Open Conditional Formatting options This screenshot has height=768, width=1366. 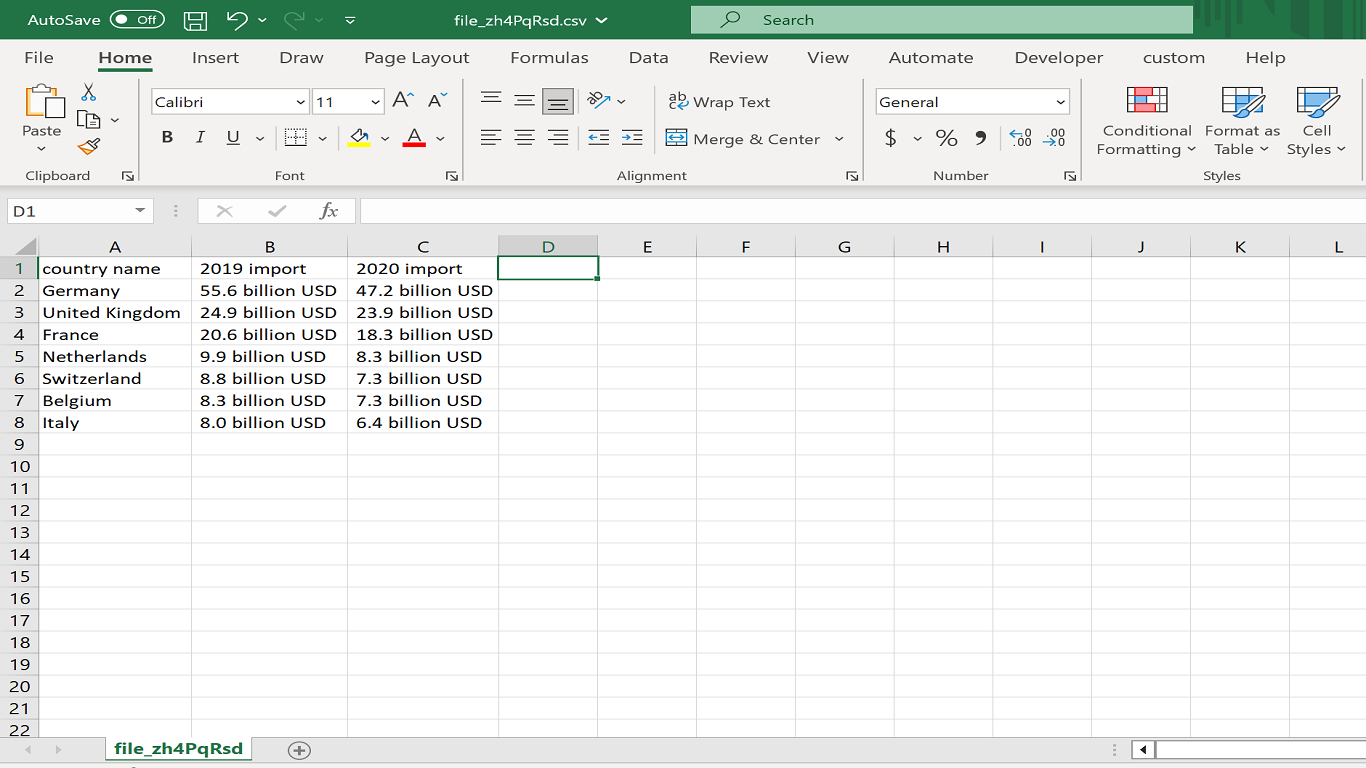pos(1145,120)
